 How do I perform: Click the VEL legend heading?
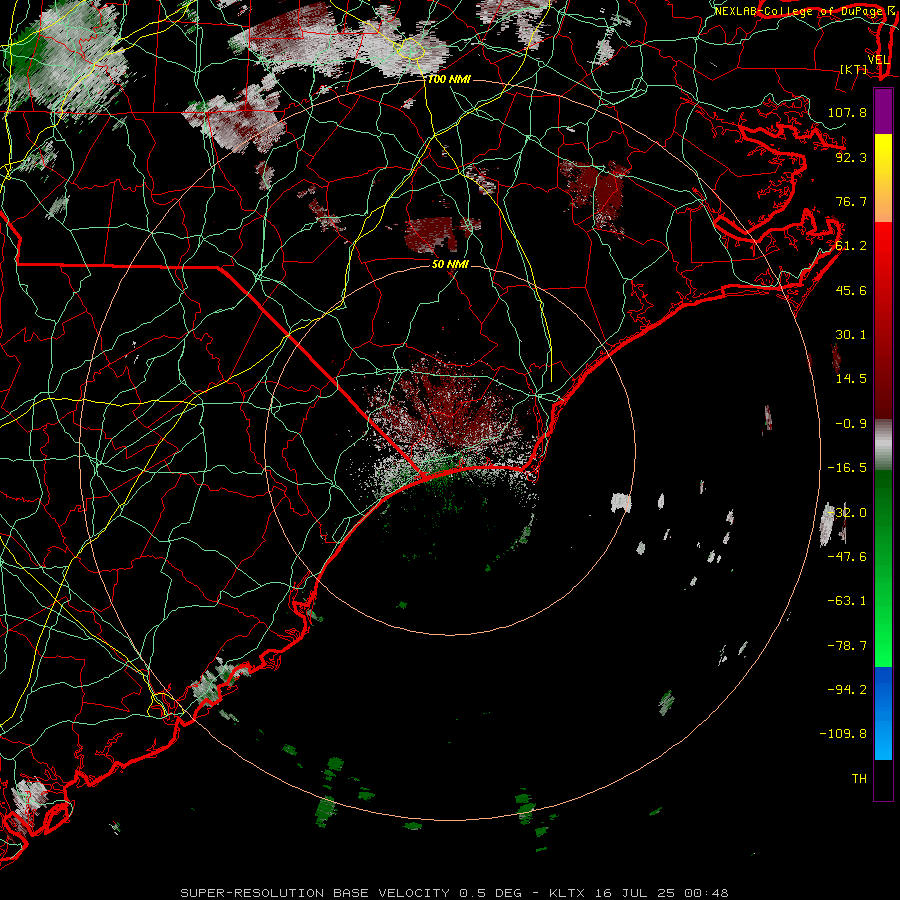[x=878, y=59]
